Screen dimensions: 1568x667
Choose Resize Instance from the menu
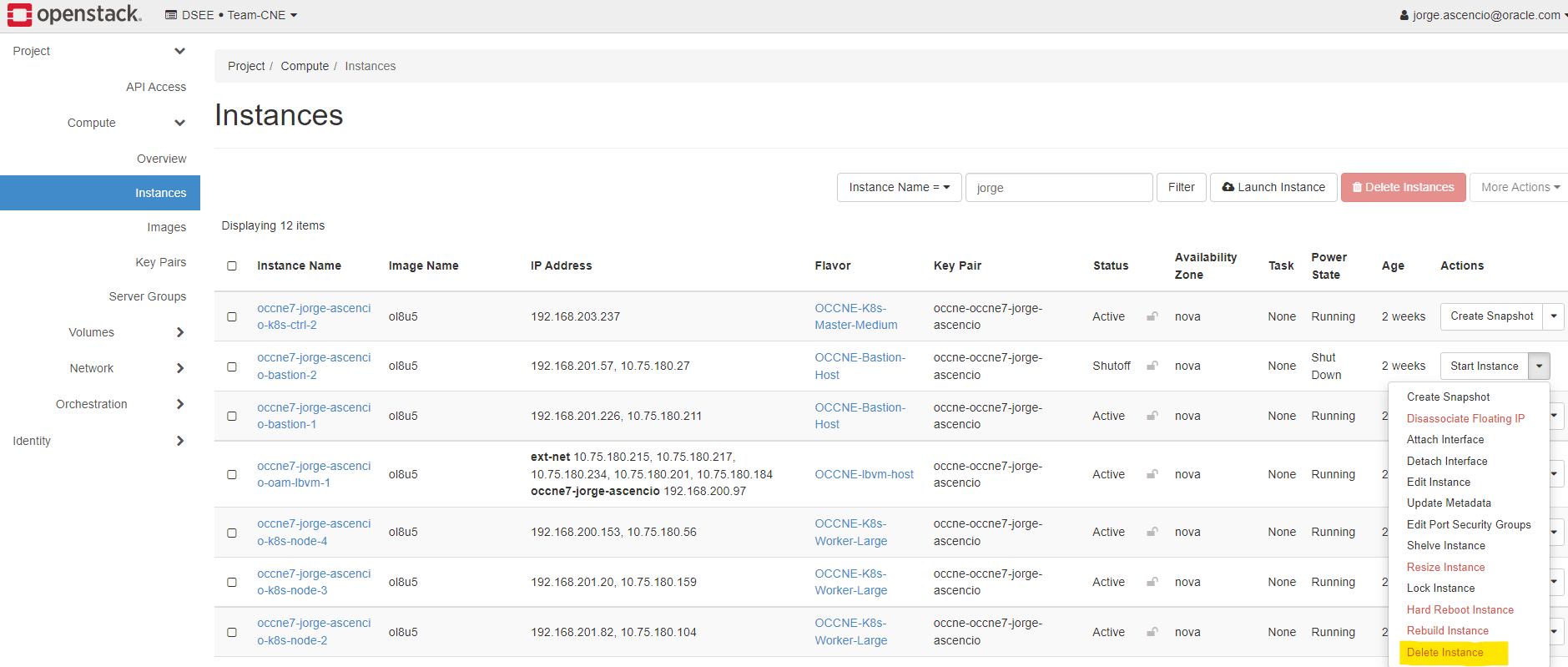[x=1446, y=567]
